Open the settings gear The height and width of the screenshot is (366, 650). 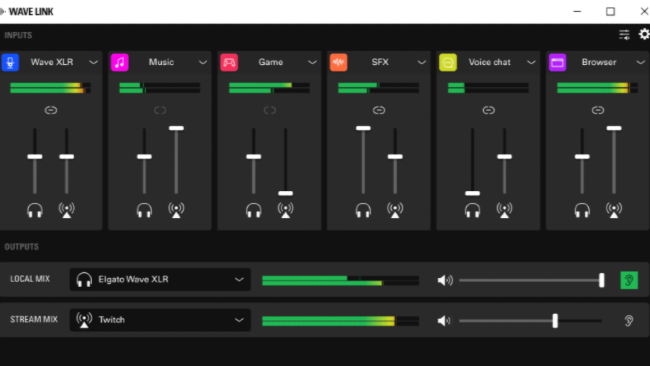point(644,34)
